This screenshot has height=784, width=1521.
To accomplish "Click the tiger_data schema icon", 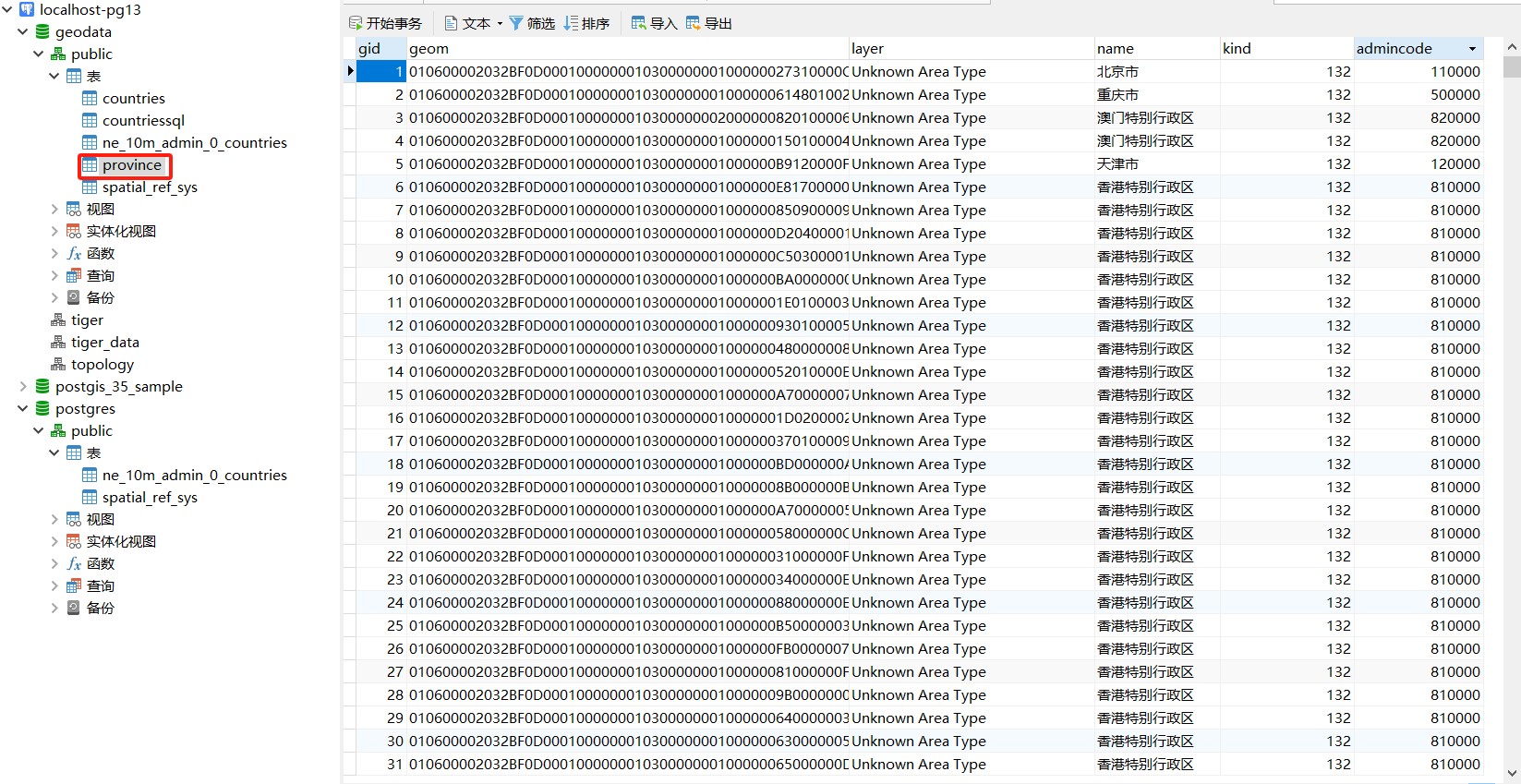I will pyautogui.click(x=58, y=342).
